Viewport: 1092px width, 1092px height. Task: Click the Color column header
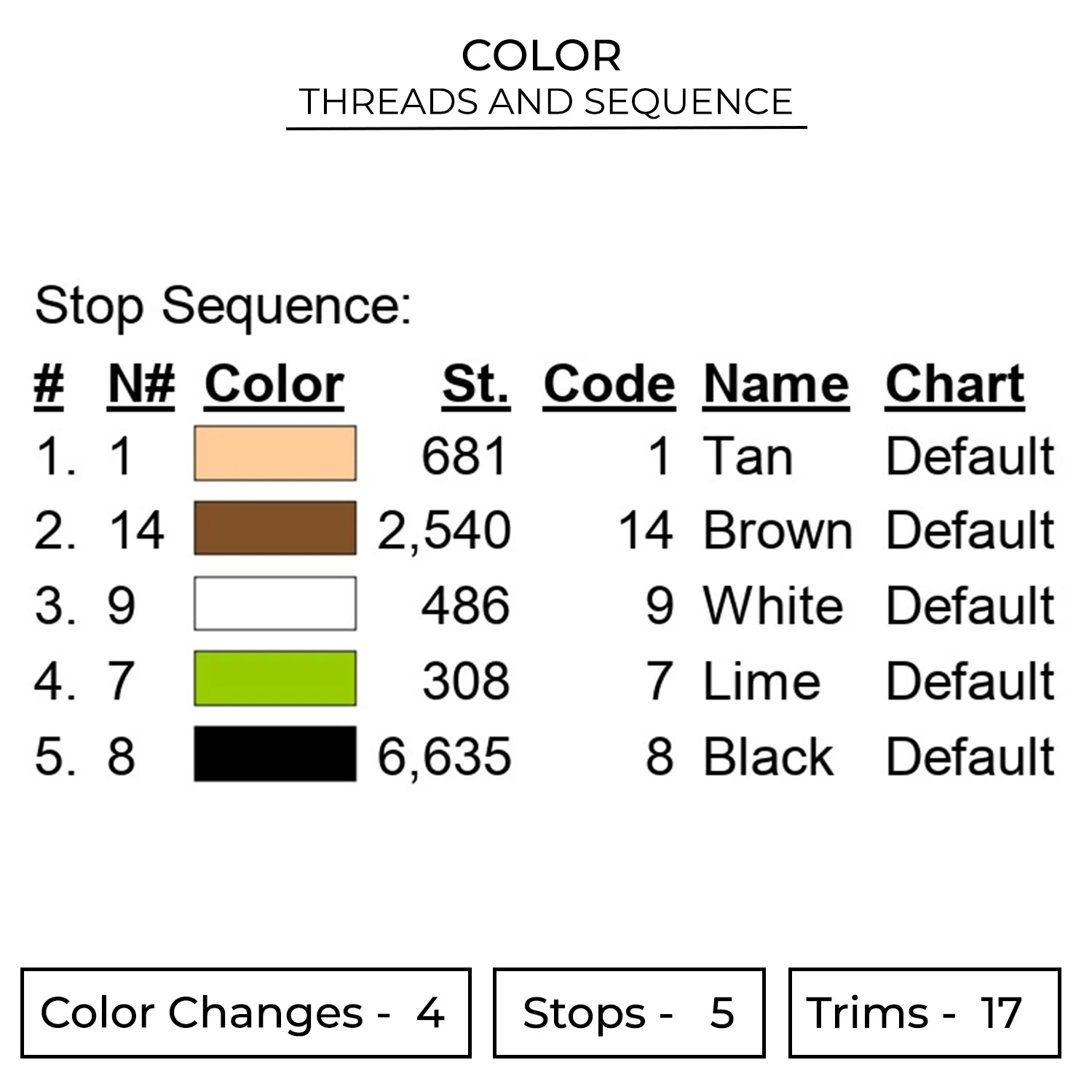point(274,384)
